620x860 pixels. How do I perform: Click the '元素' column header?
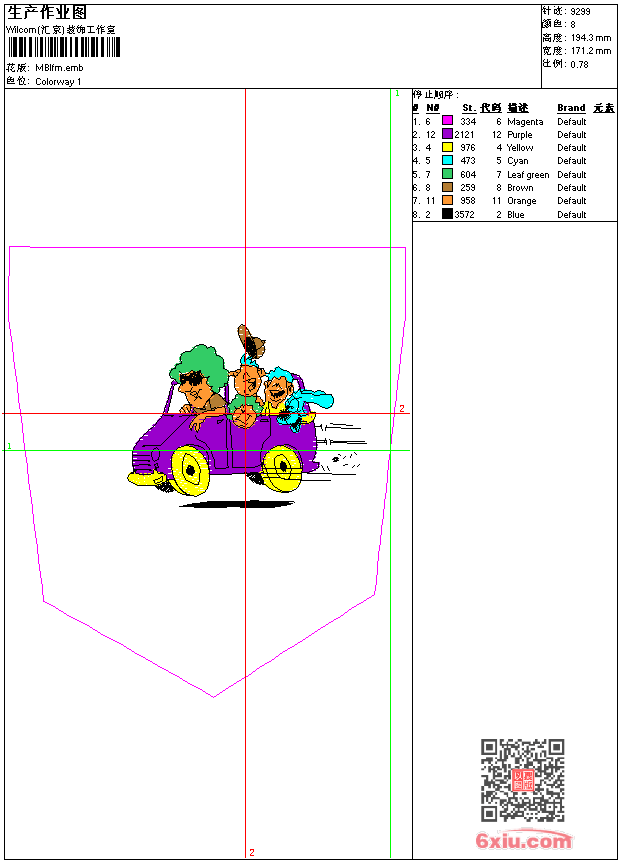(604, 108)
